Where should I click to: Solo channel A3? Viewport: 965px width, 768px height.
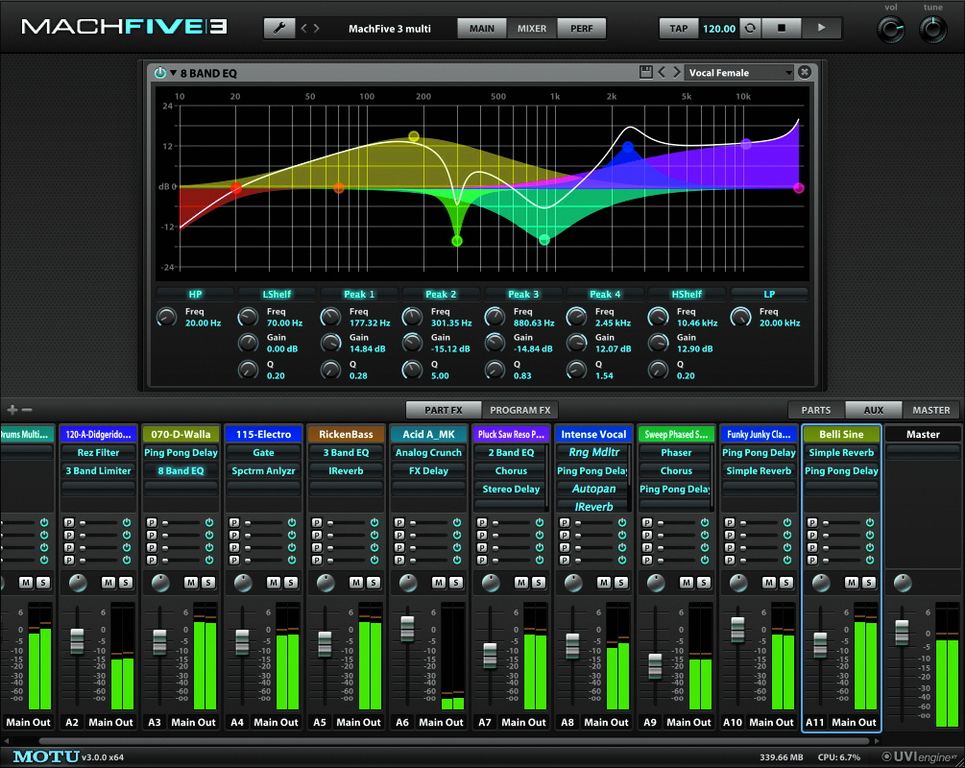(x=208, y=582)
